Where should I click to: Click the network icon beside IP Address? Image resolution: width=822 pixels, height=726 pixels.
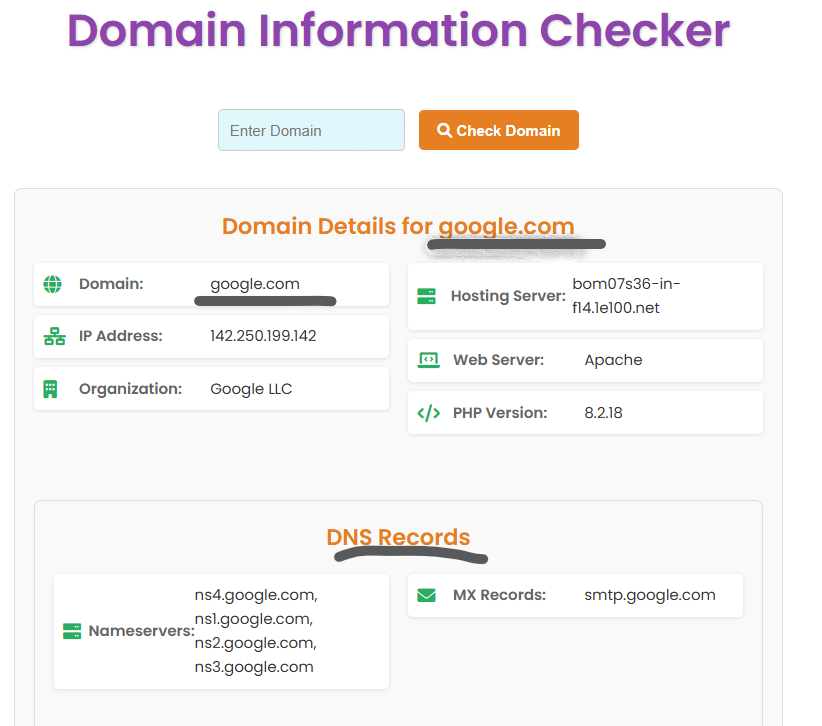point(55,336)
